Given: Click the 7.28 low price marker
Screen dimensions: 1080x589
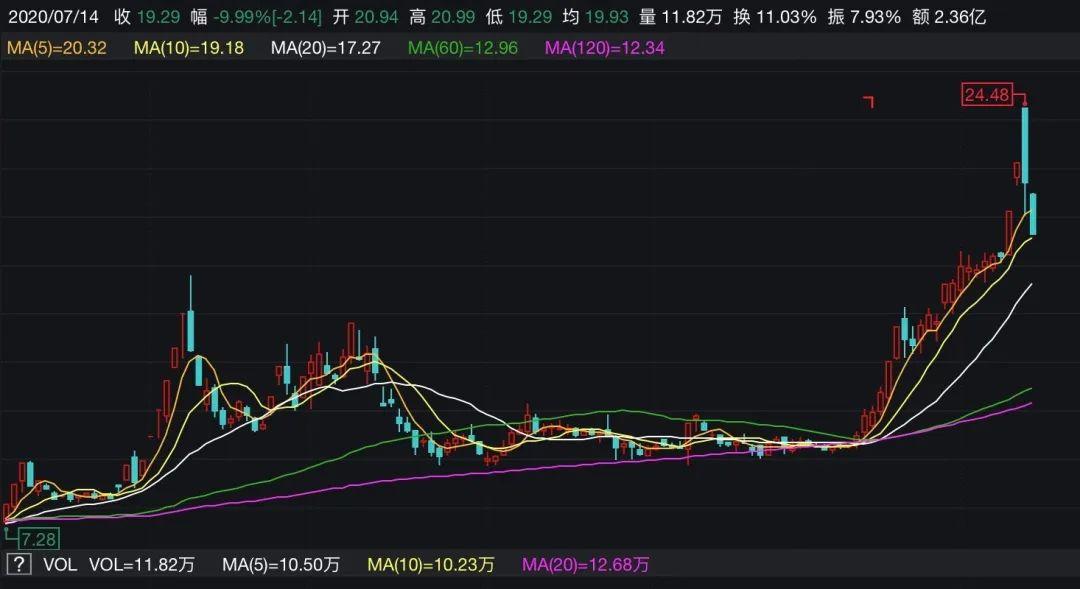Looking at the screenshot, I should pos(39,539).
